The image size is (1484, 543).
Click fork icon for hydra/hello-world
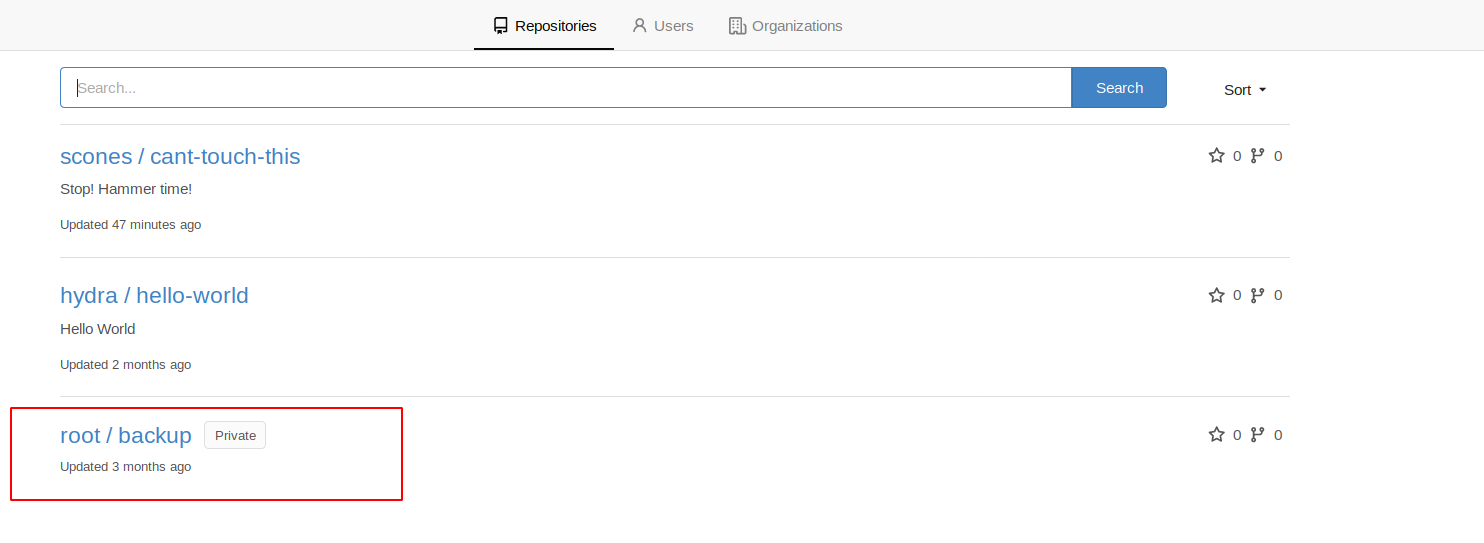pos(1257,295)
